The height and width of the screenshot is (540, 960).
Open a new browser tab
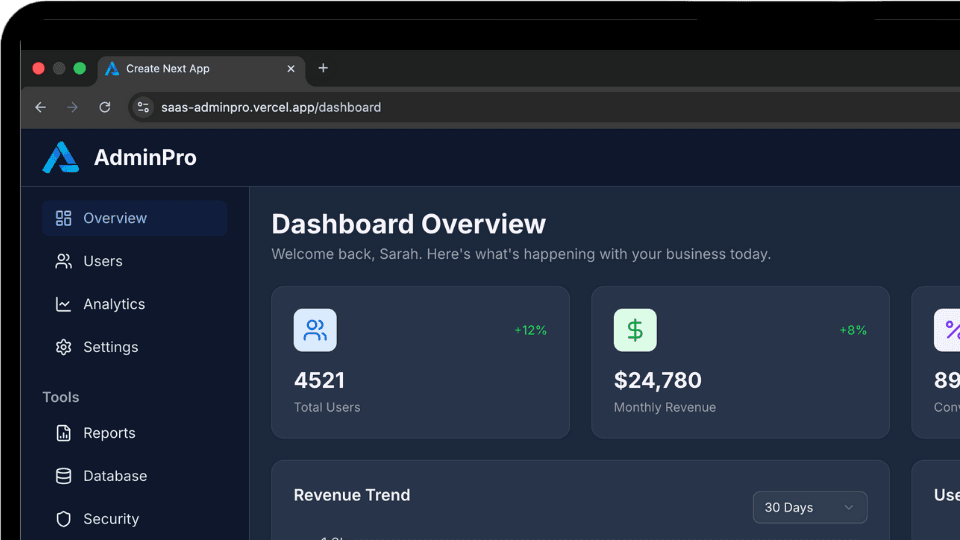[323, 68]
